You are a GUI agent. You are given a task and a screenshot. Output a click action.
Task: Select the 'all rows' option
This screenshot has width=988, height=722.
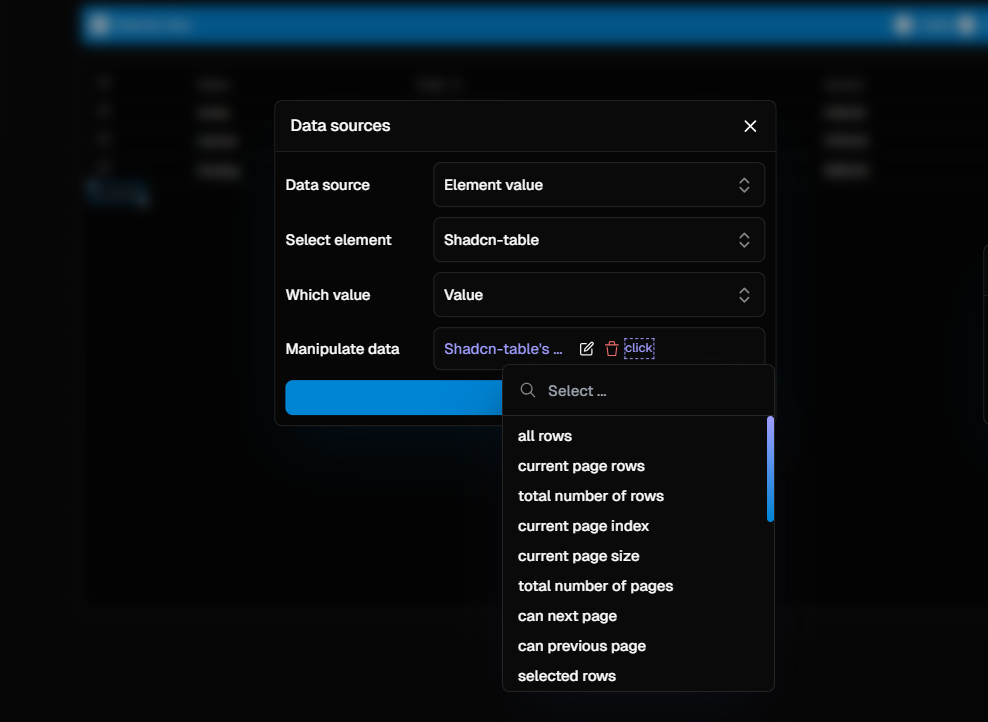pyautogui.click(x=545, y=436)
